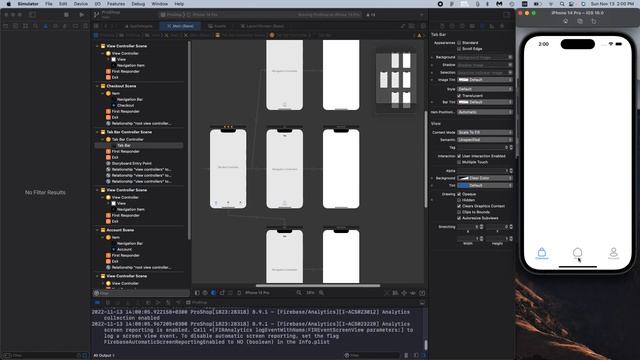
Task: Click the Tab Bar Controller scene on the canvas
Action: point(228,169)
